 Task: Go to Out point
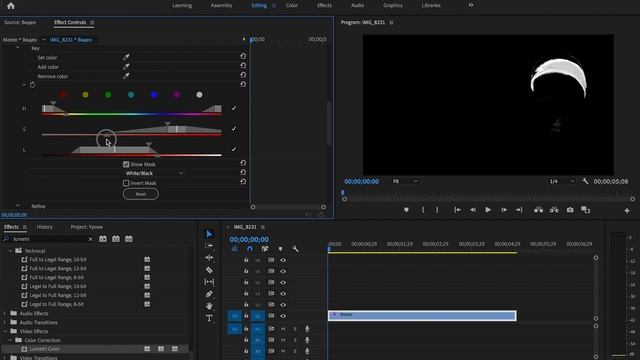519,210
